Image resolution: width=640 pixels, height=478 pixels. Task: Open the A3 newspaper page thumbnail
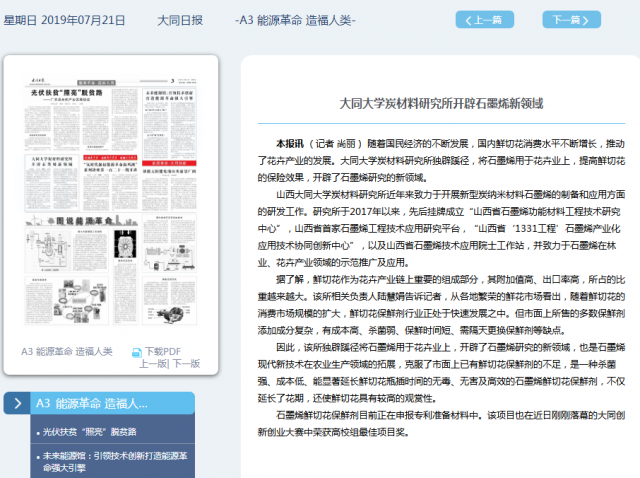click(111, 200)
